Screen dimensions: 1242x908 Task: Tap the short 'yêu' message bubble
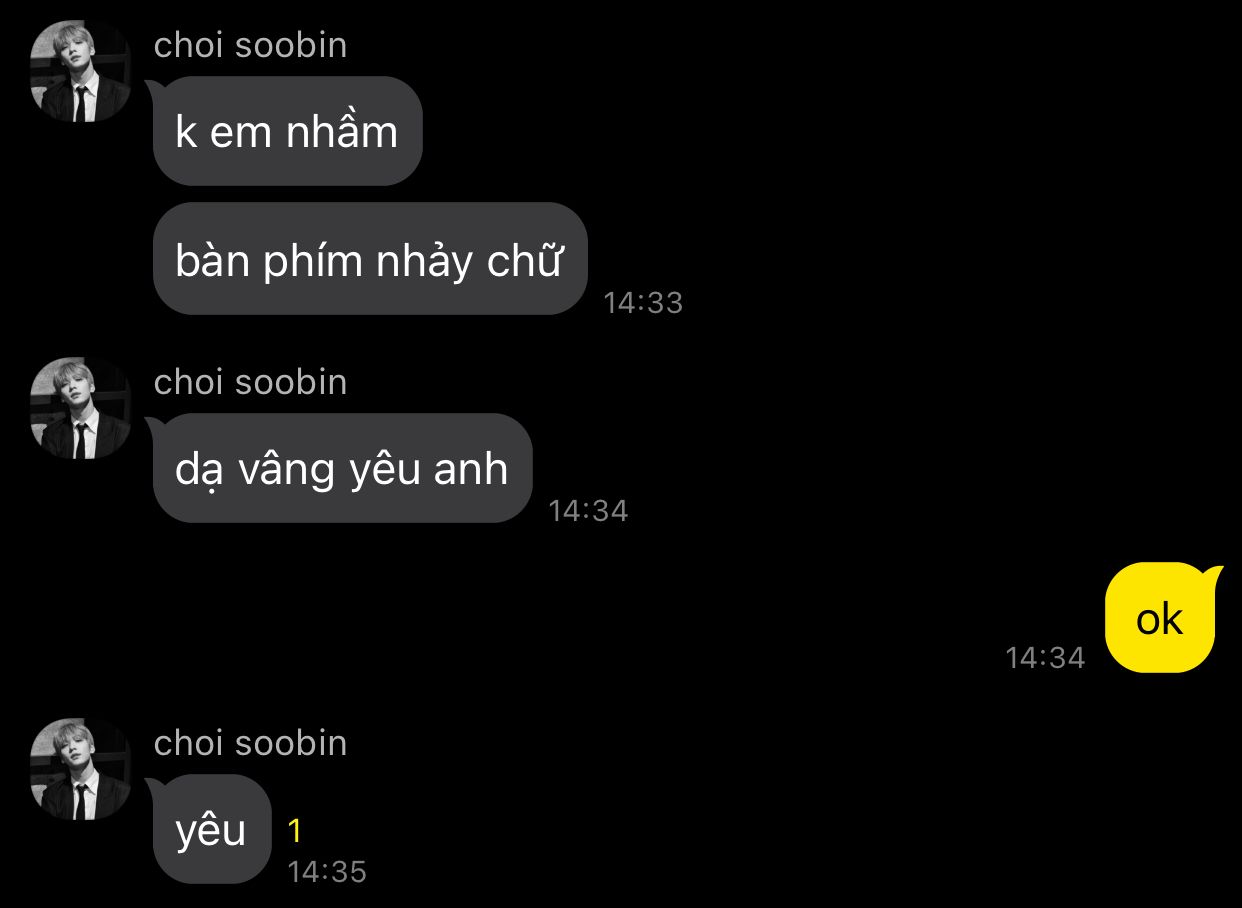coord(211,829)
